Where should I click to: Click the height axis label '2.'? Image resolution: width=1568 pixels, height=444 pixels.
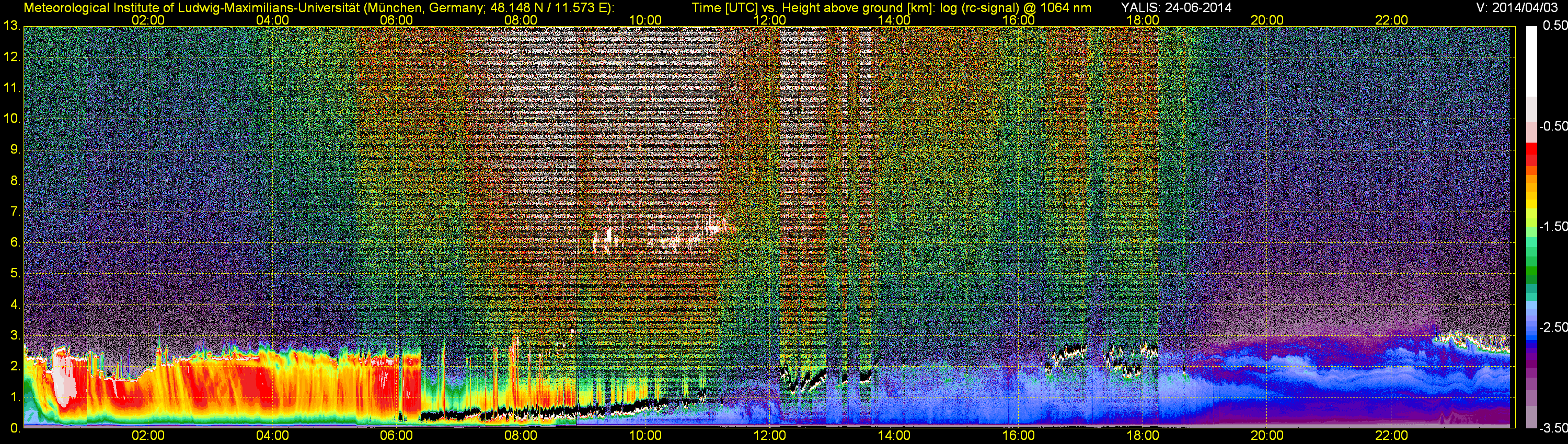coord(15,366)
